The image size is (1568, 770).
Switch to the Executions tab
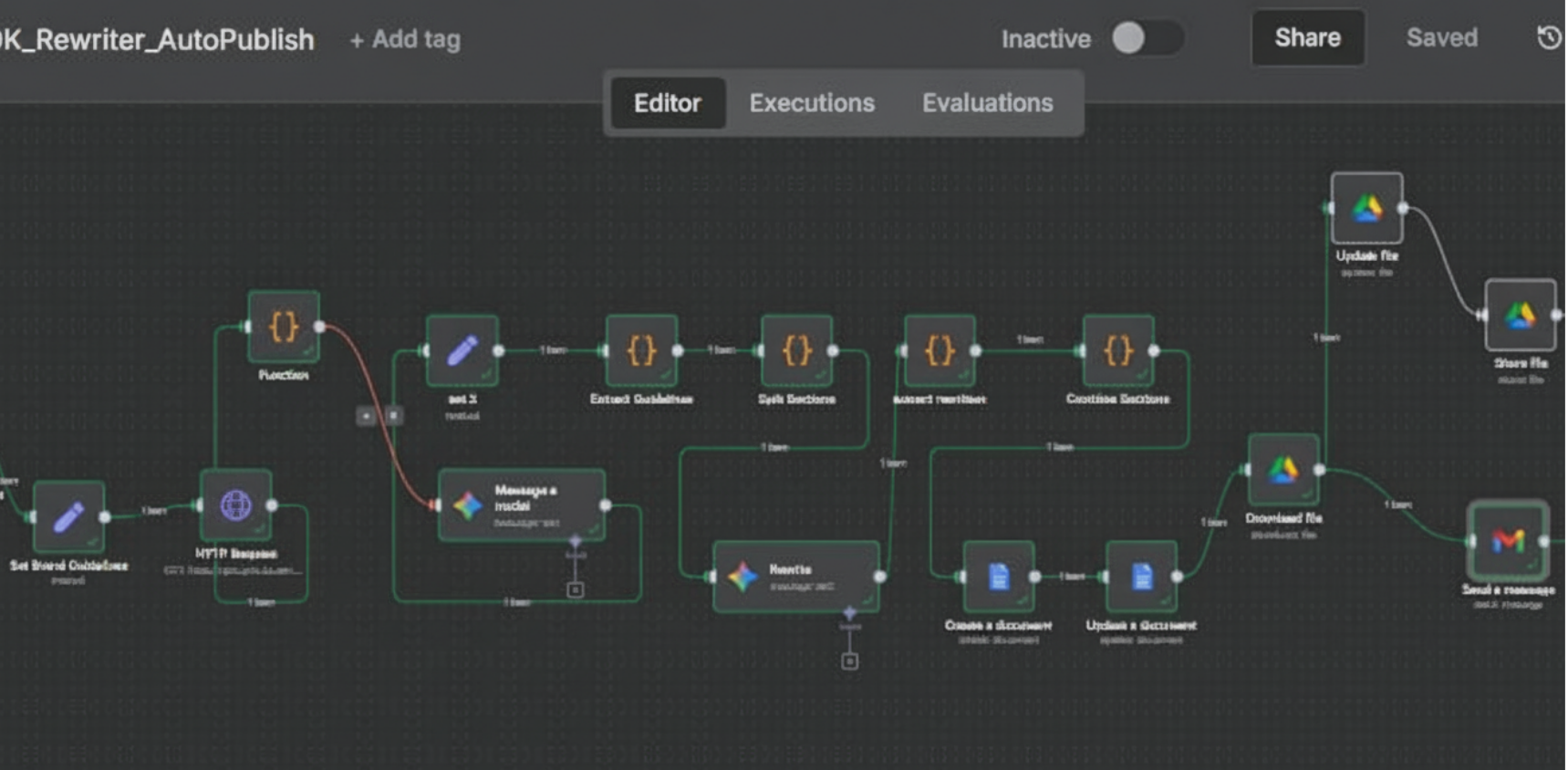point(811,103)
